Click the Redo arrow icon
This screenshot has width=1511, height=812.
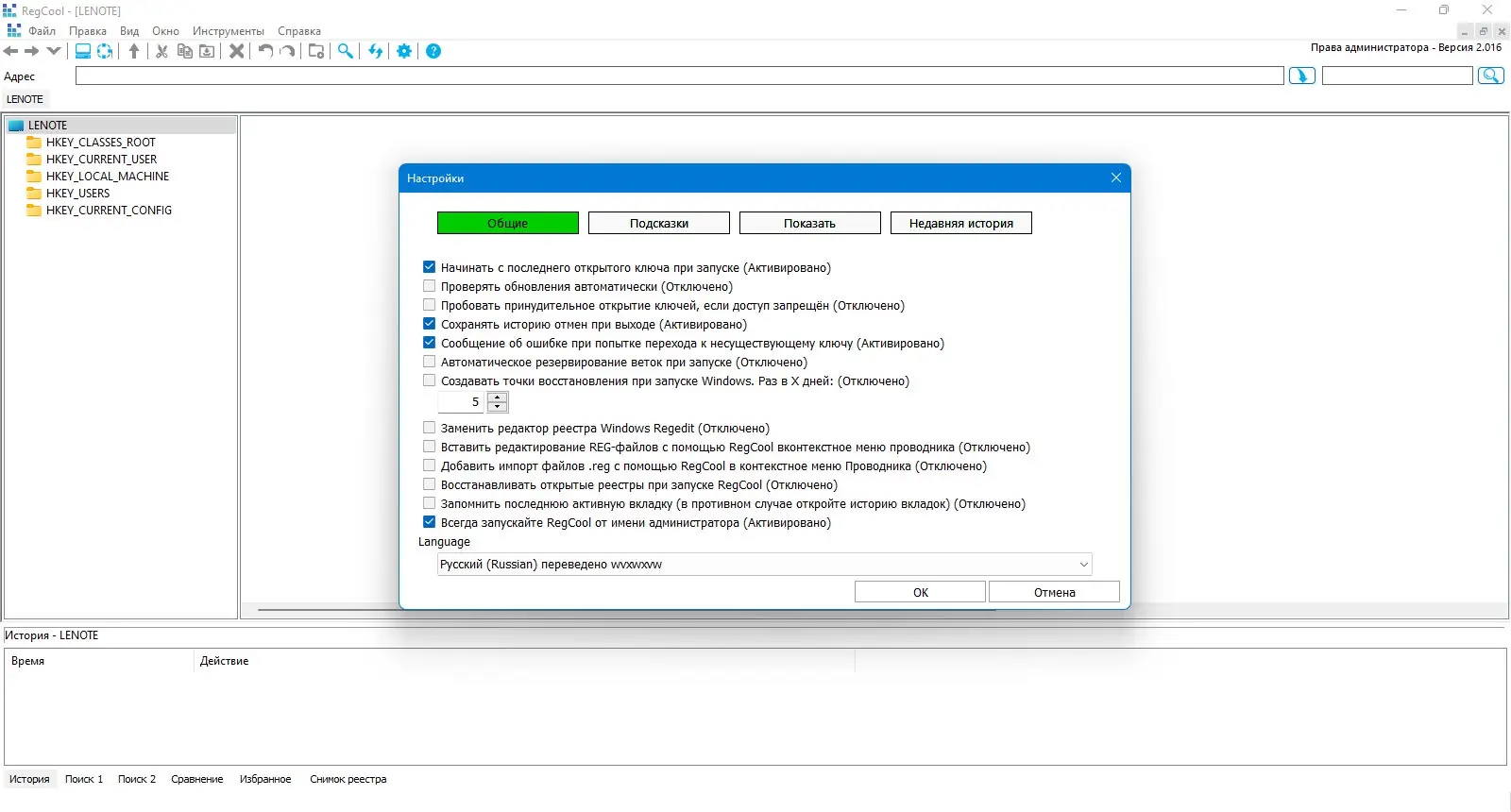coord(287,51)
